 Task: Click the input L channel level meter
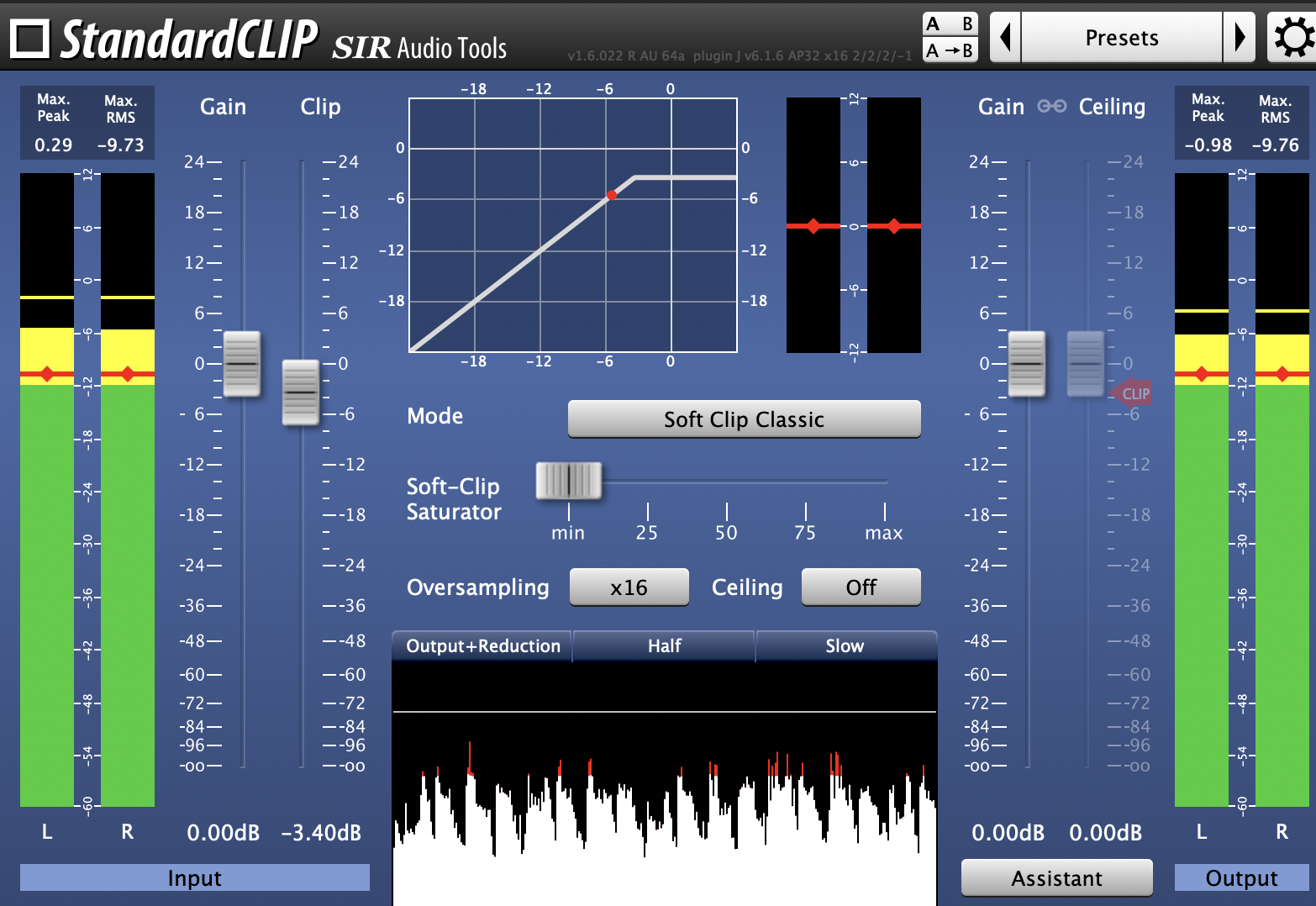47,490
